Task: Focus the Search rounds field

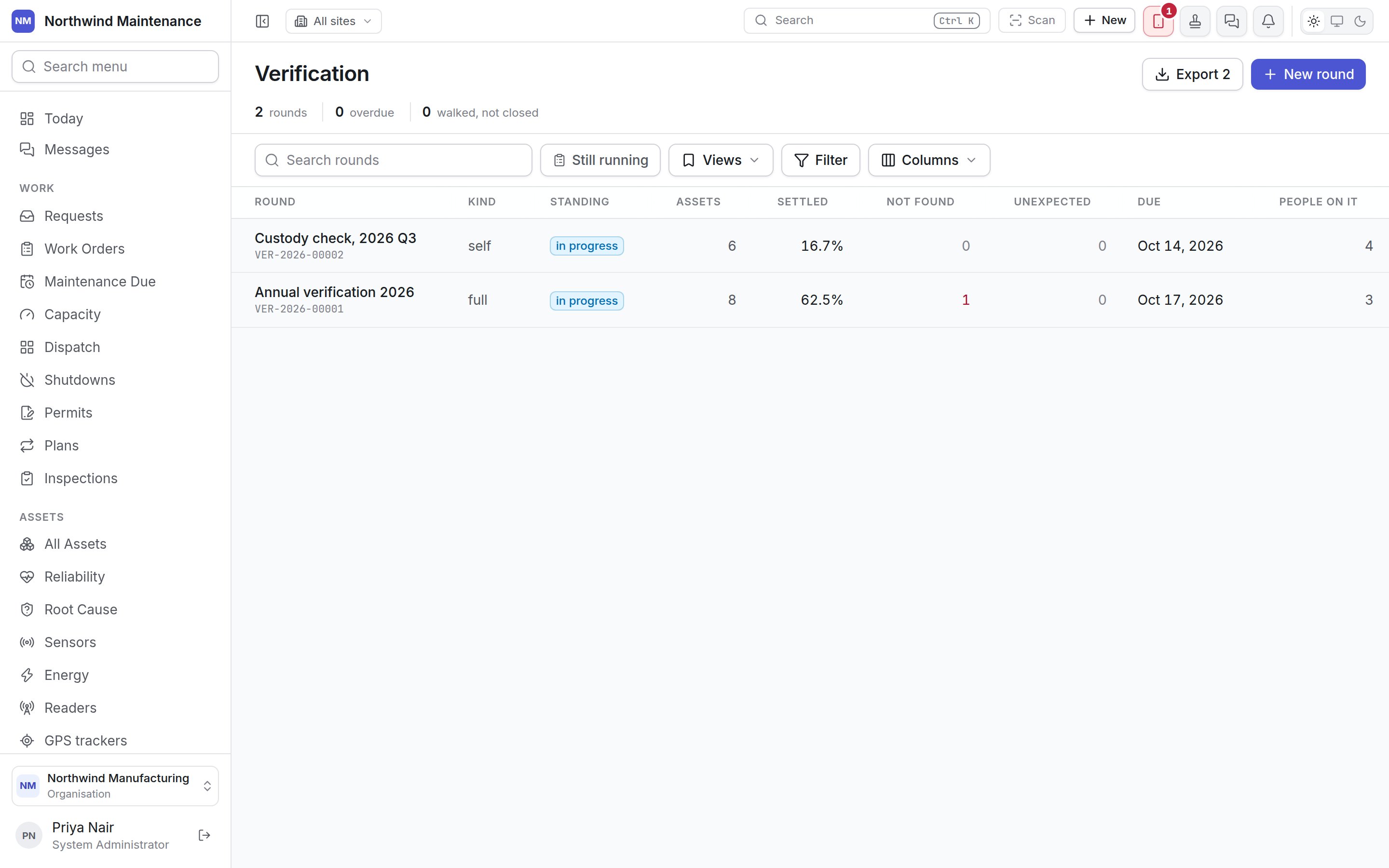Action: 393,160
